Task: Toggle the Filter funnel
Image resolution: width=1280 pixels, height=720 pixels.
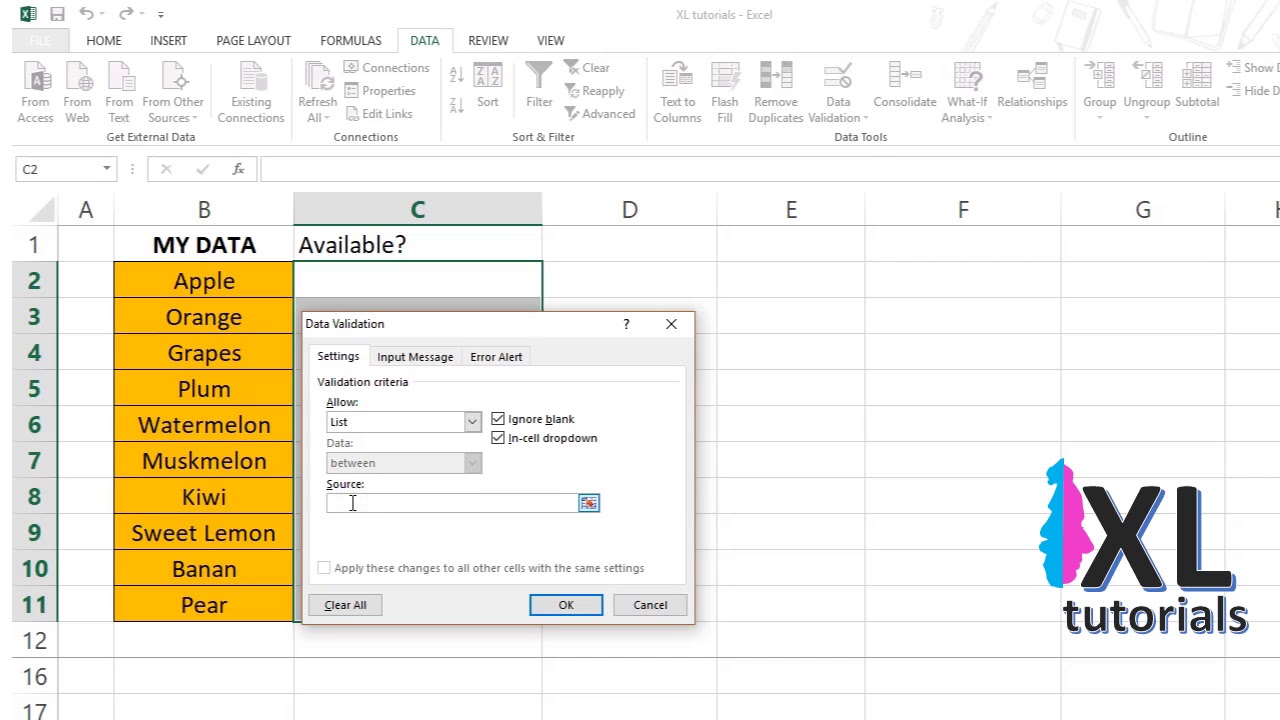Action: click(x=539, y=86)
